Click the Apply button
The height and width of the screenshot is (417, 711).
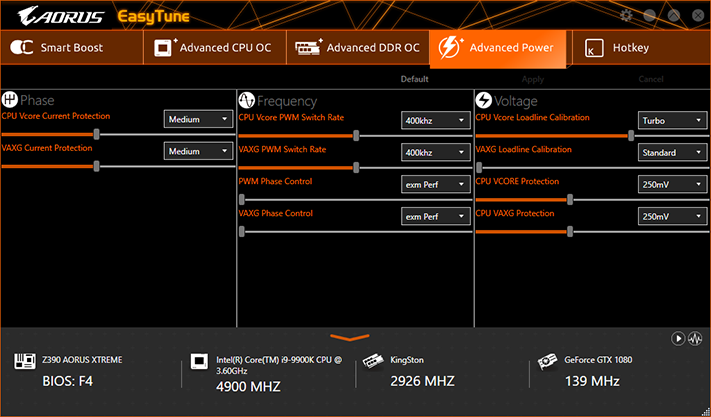[x=533, y=79]
